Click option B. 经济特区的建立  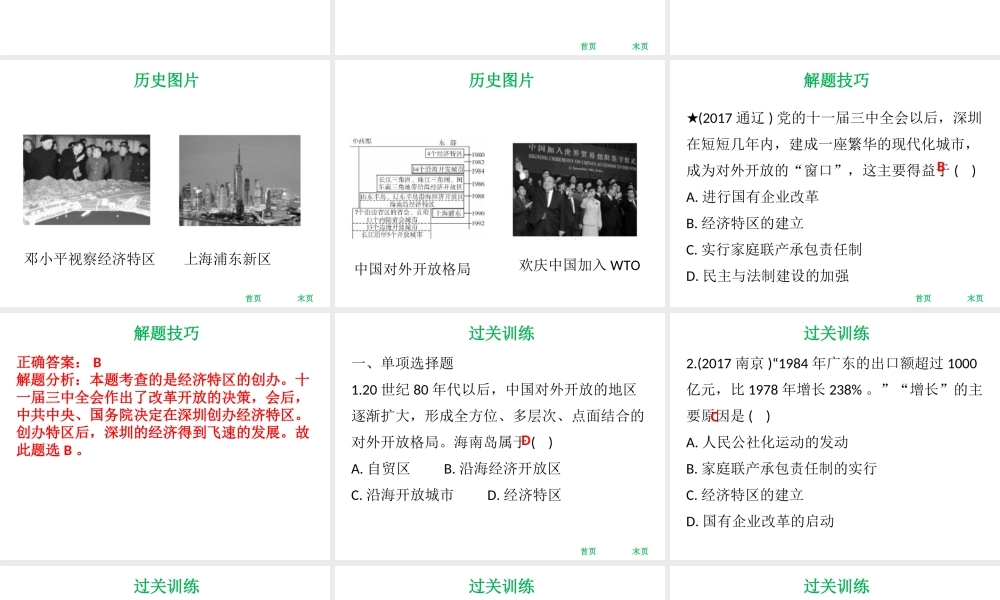[744, 223]
